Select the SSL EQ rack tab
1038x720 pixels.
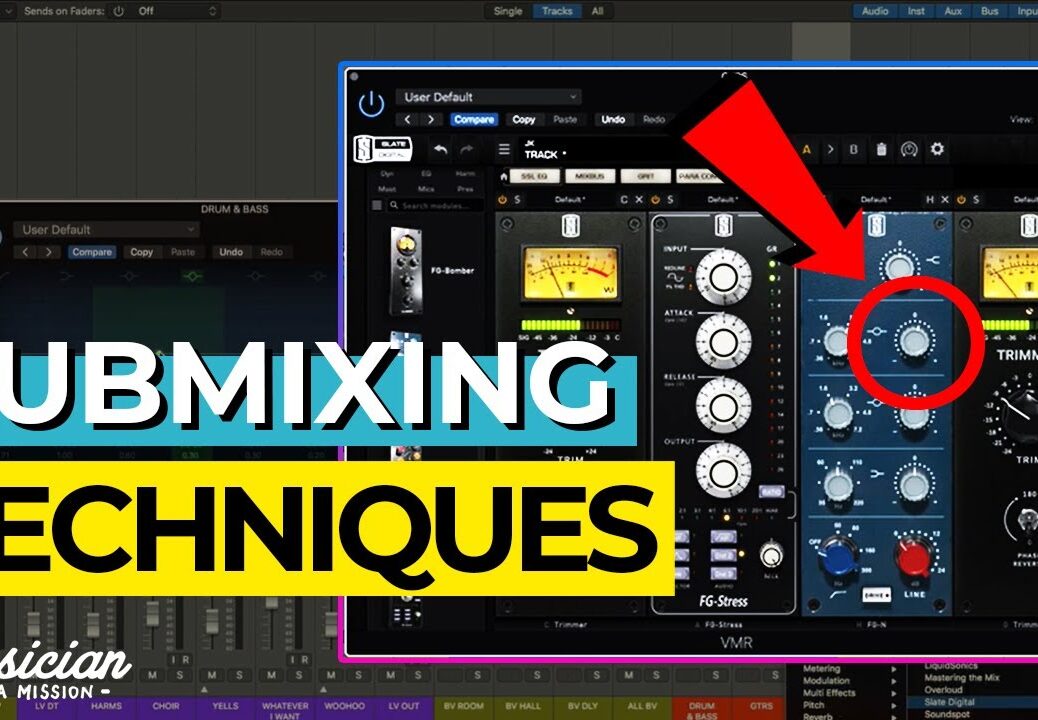coord(536,177)
